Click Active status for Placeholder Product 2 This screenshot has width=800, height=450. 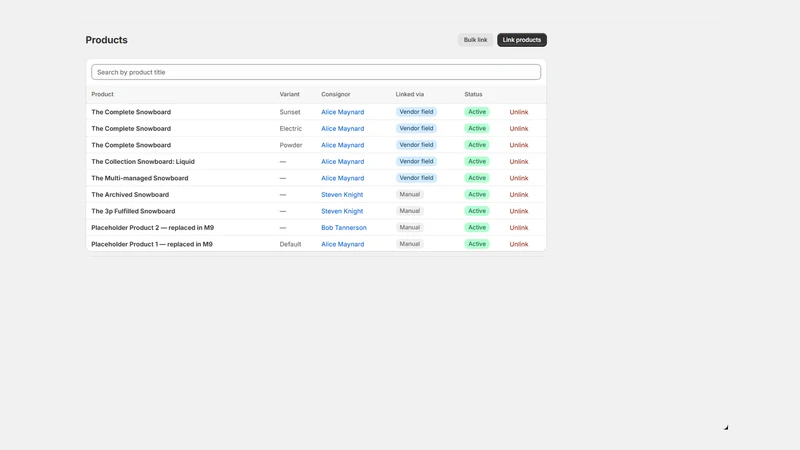pyautogui.click(x=477, y=228)
